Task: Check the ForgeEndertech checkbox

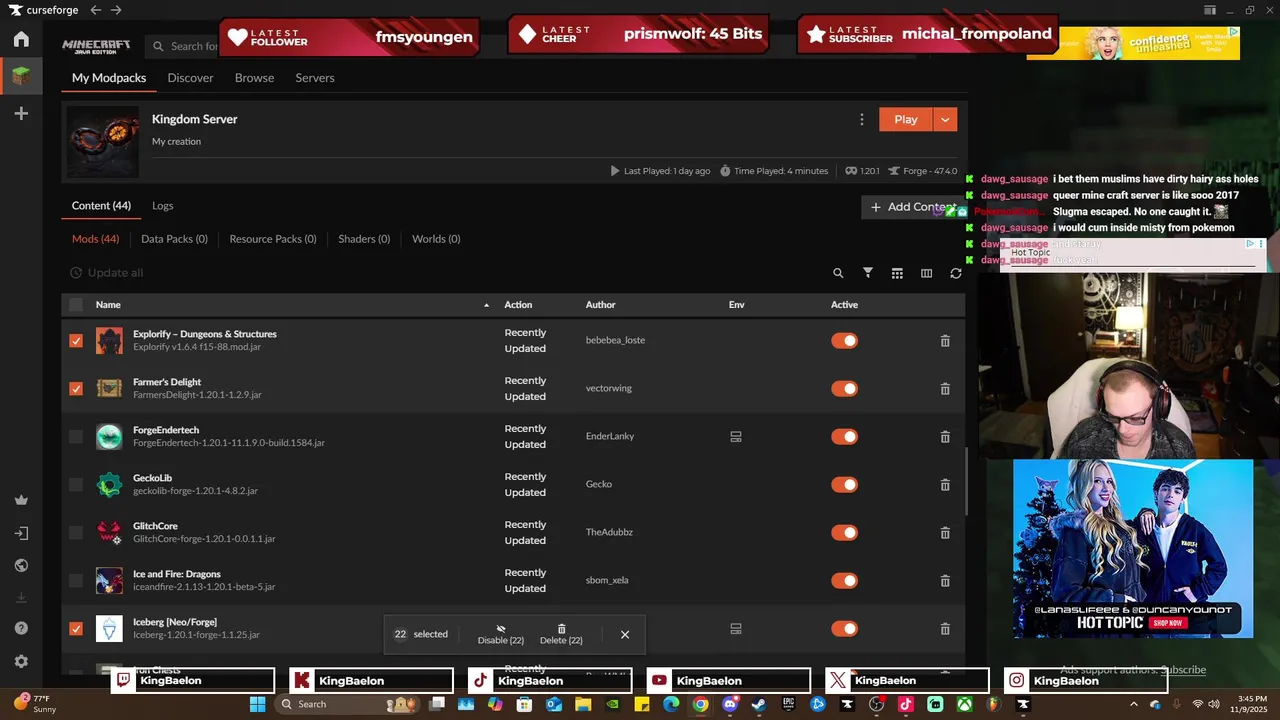Action: 76,437
